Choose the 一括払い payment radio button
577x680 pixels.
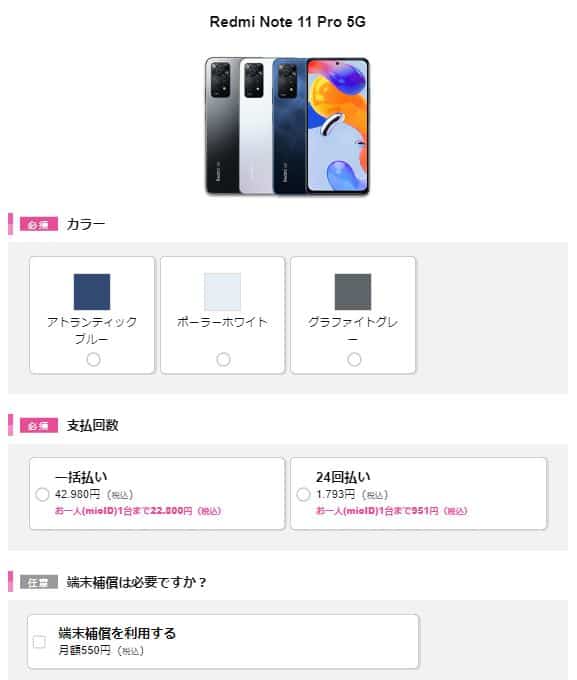pos(42,494)
